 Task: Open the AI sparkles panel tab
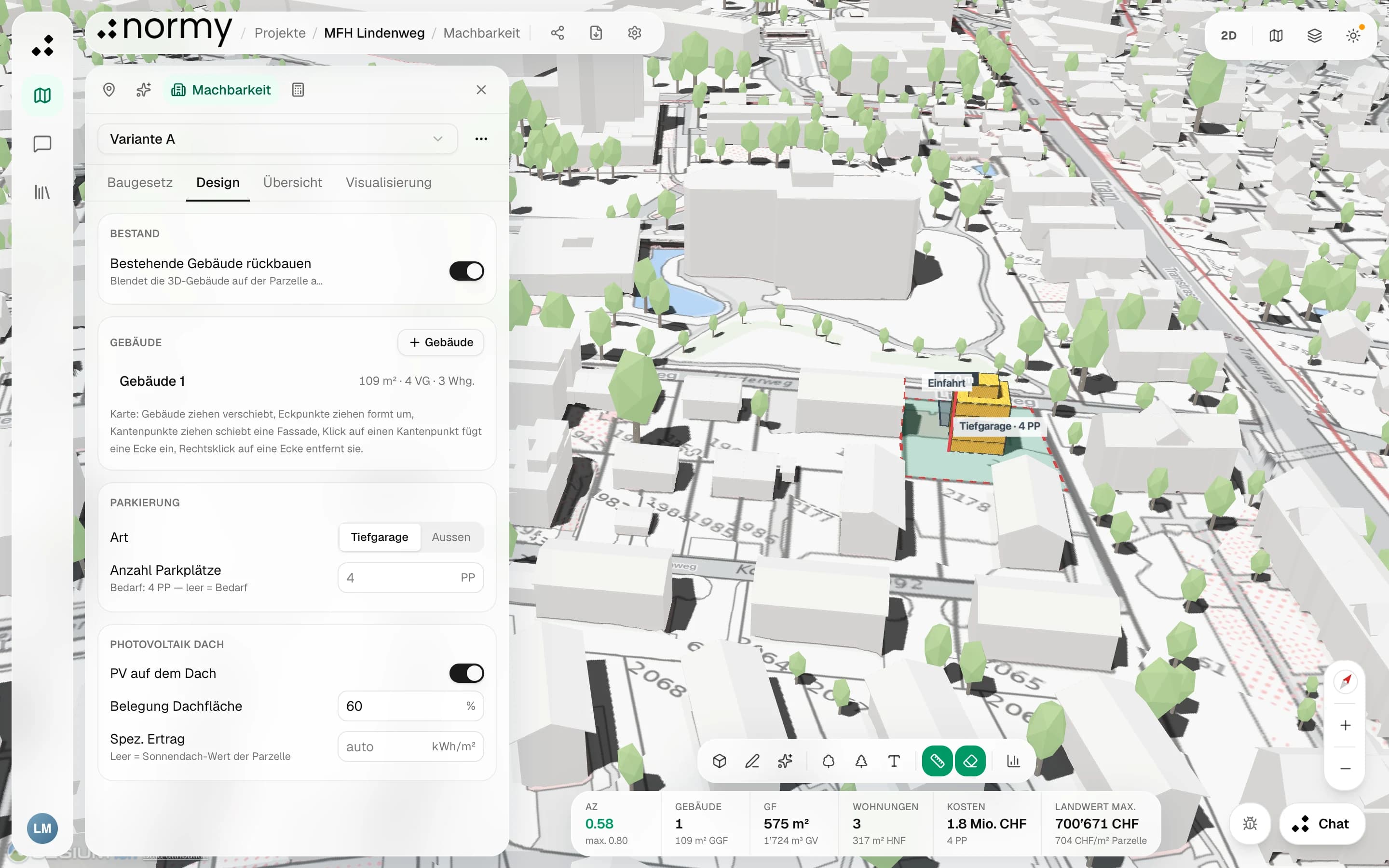(x=144, y=90)
